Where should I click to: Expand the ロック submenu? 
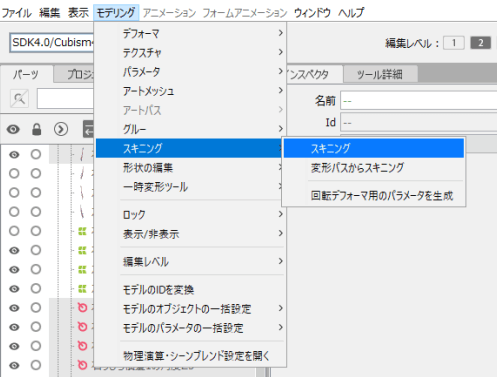pyautogui.click(x=191, y=214)
